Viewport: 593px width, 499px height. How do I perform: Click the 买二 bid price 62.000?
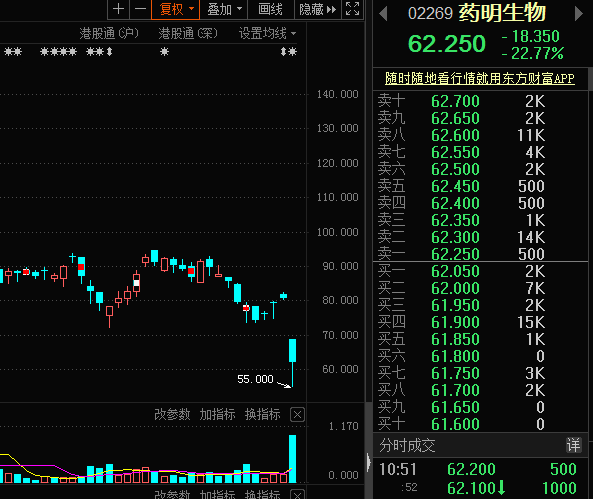click(455, 288)
